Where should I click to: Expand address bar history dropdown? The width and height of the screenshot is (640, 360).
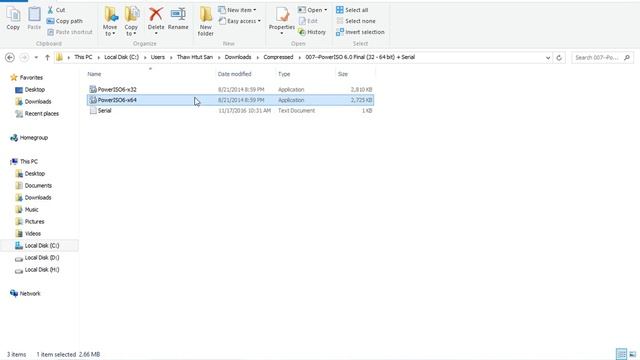[x=548, y=58]
